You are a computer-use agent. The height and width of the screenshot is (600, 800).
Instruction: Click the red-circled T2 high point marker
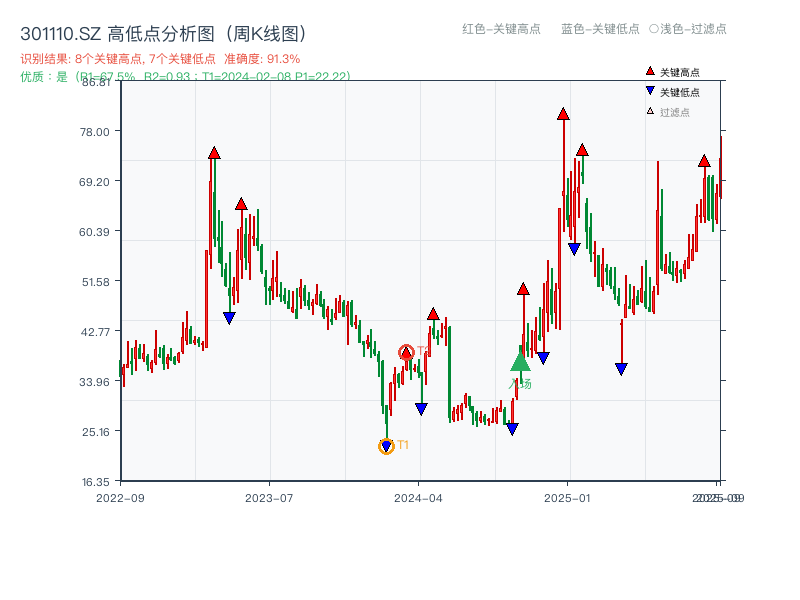(407, 352)
